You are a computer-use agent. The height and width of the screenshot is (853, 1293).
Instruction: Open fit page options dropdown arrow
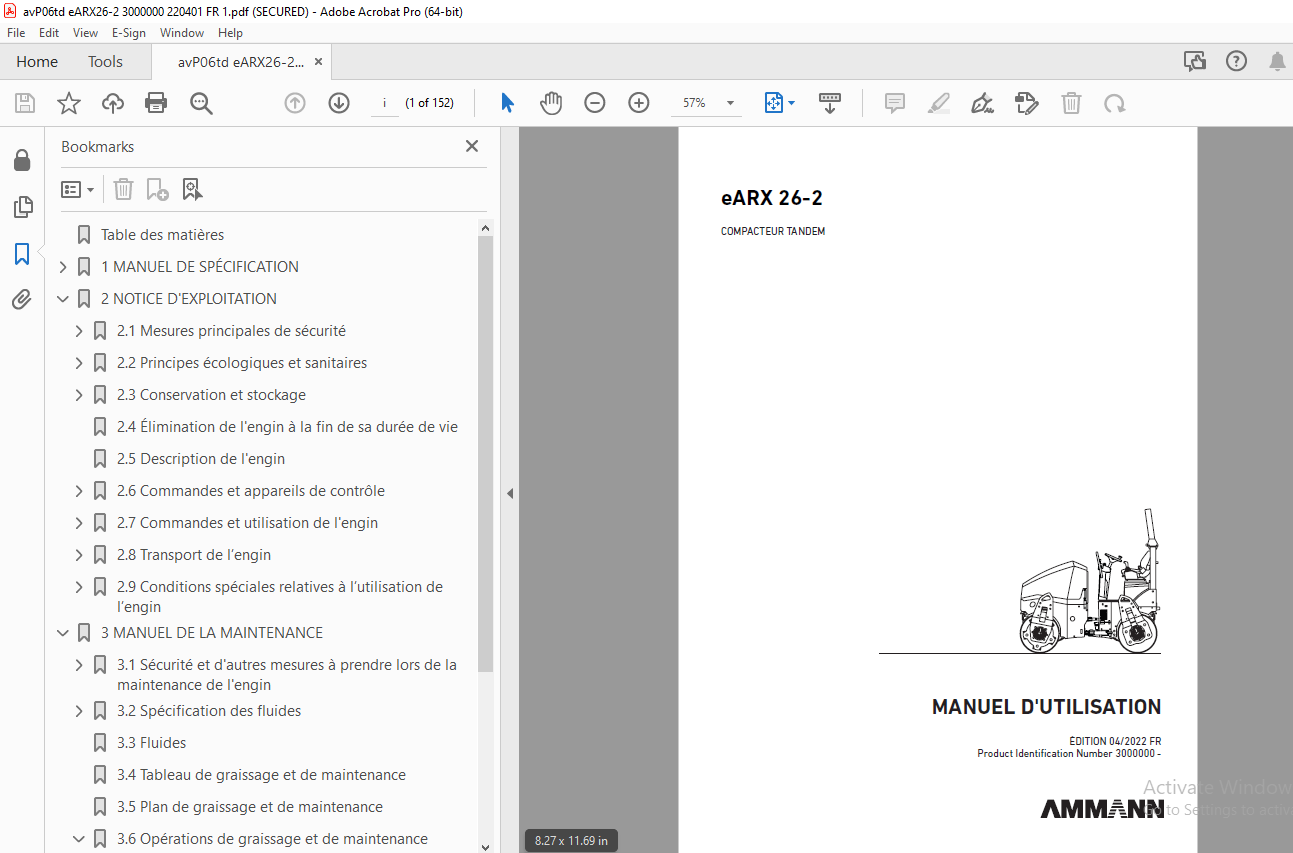[792, 103]
